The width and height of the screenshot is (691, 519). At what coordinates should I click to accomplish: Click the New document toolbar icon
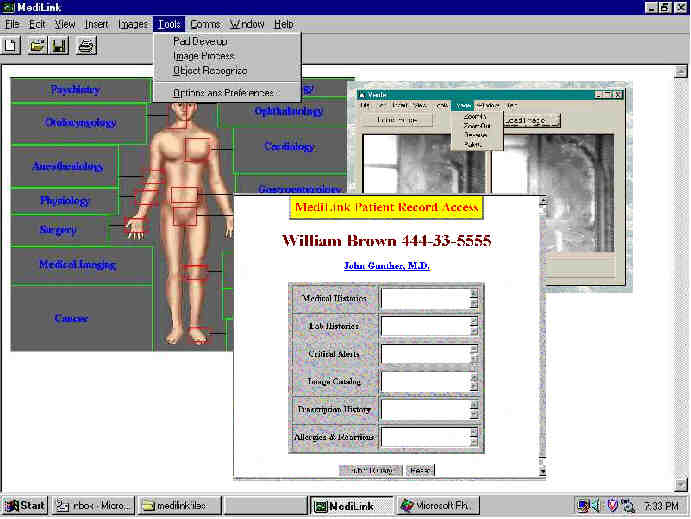coord(11,45)
